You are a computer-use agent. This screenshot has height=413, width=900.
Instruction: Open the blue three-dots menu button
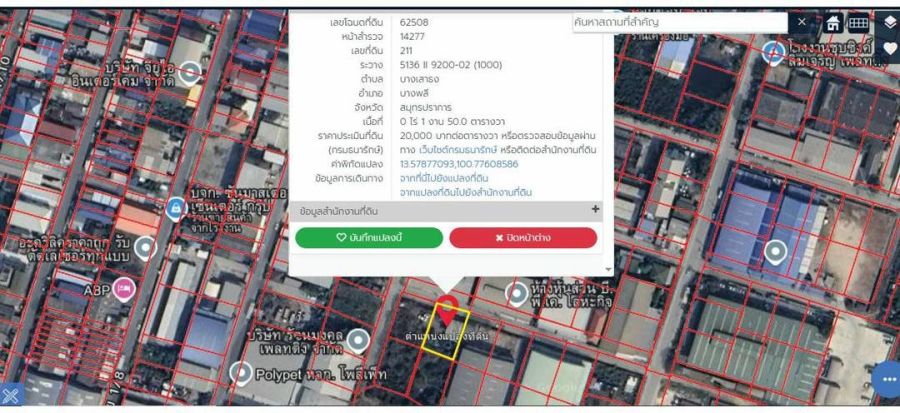click(x=887, y=378)
